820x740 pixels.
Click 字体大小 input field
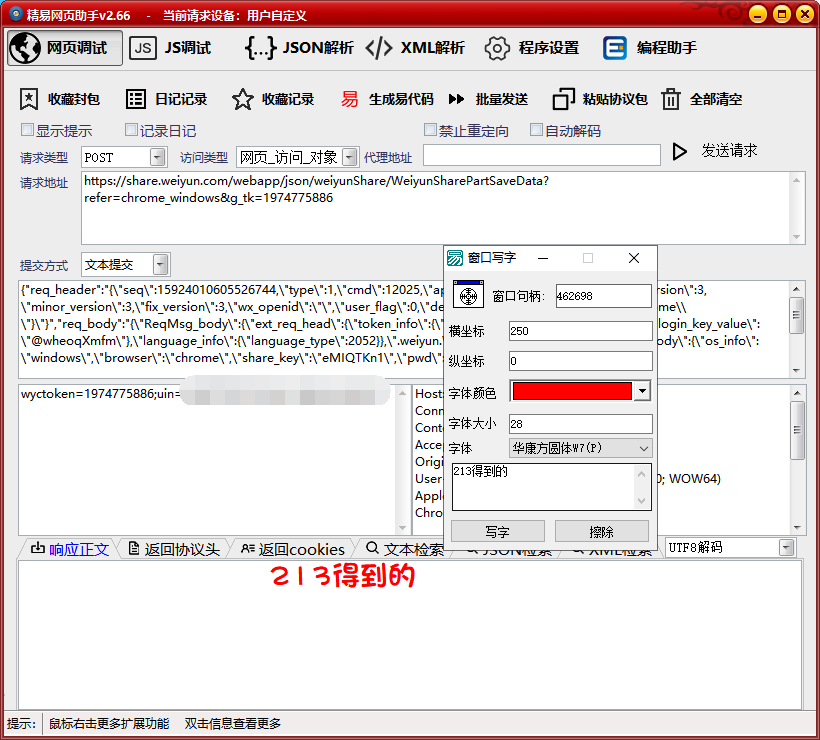(x=580, y=424)
